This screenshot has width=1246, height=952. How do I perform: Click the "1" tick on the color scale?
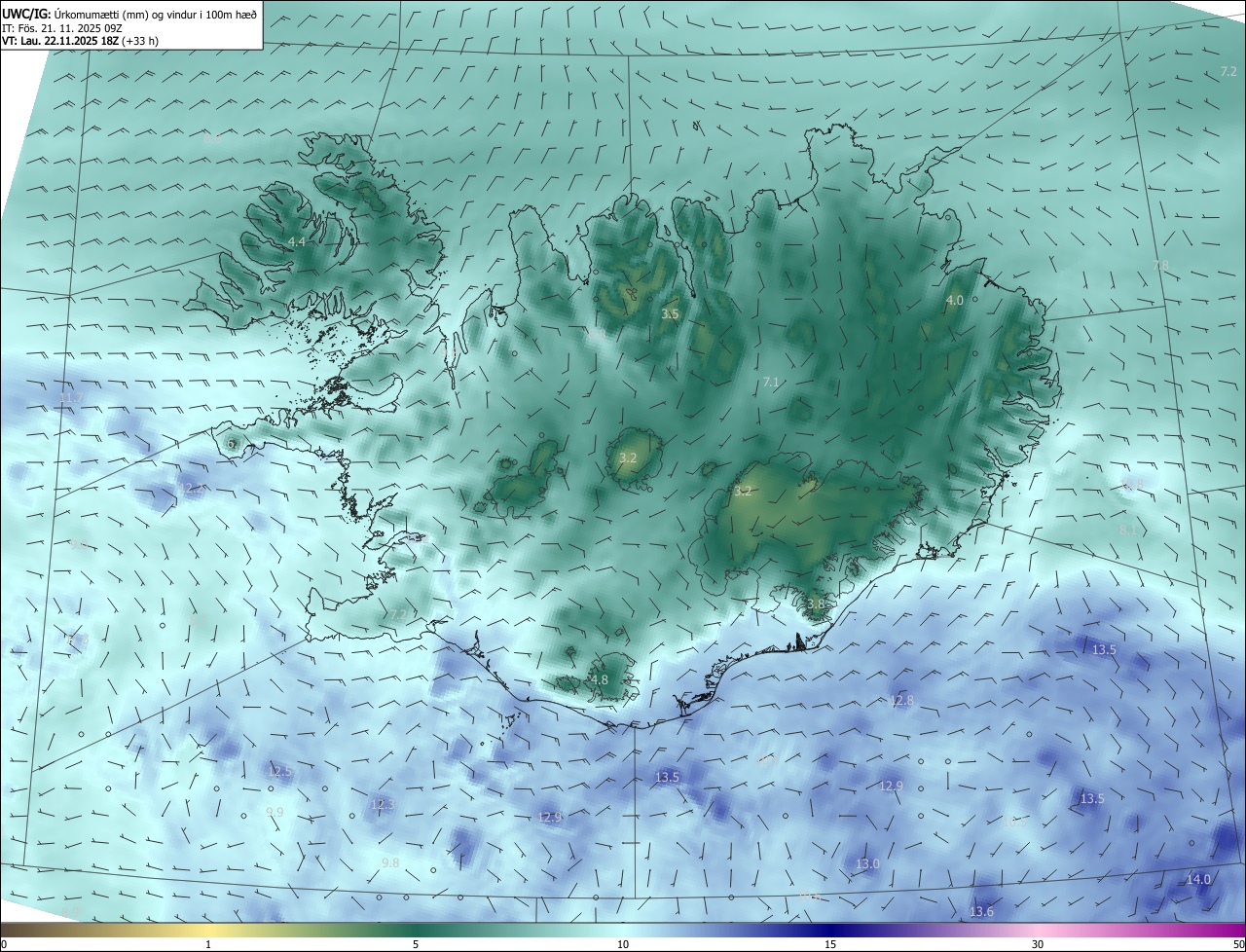point(208,944)
